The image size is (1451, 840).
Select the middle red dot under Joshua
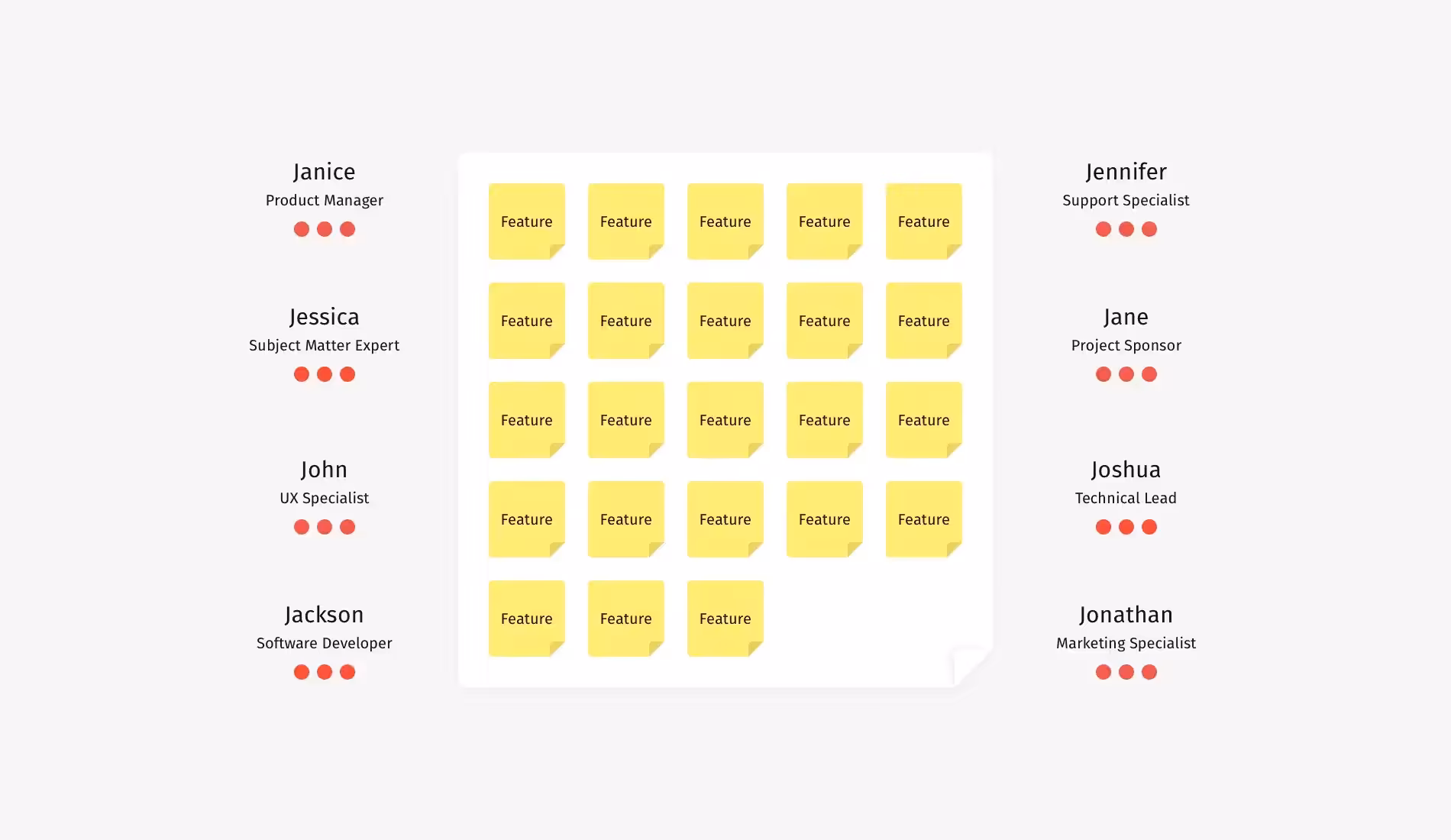coord(1126,527)
